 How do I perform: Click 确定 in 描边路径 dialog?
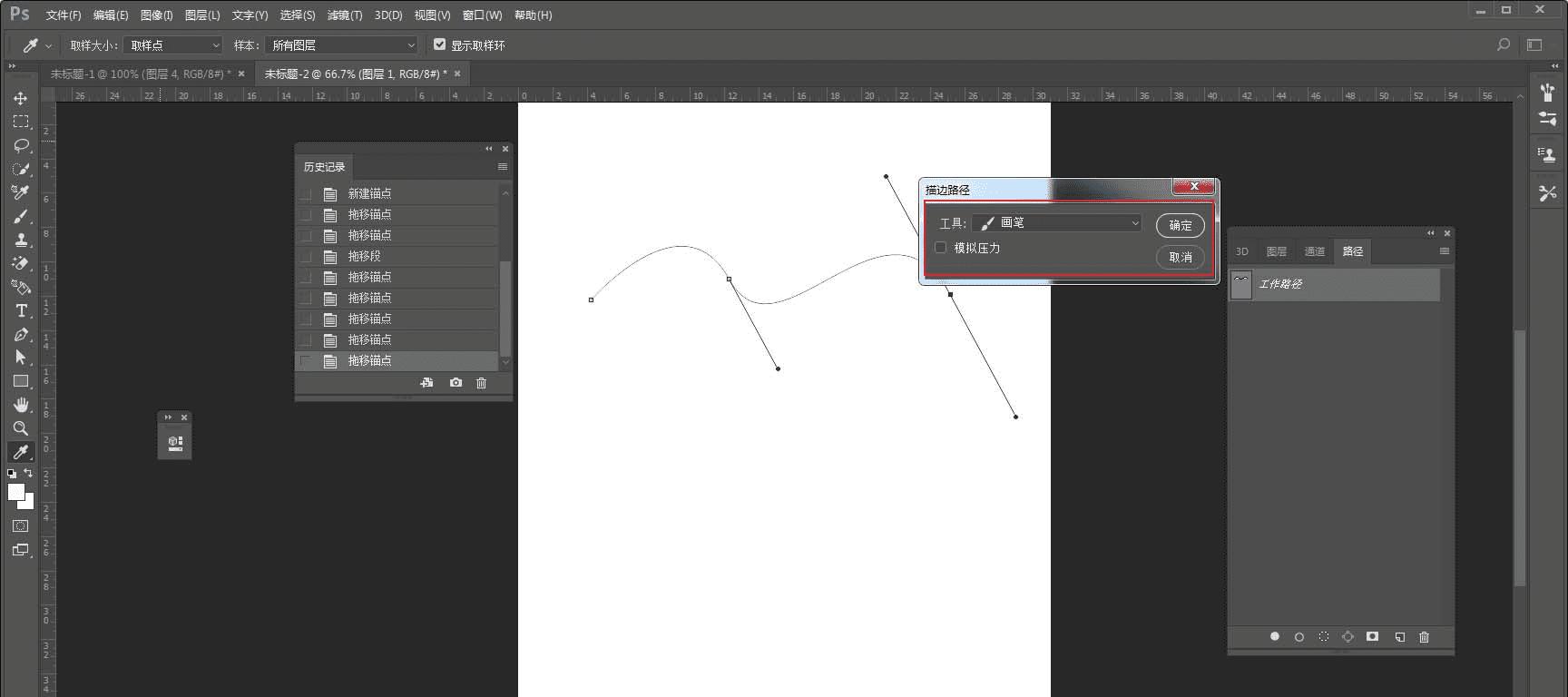pyautogui.click(x=1181, y=225)
